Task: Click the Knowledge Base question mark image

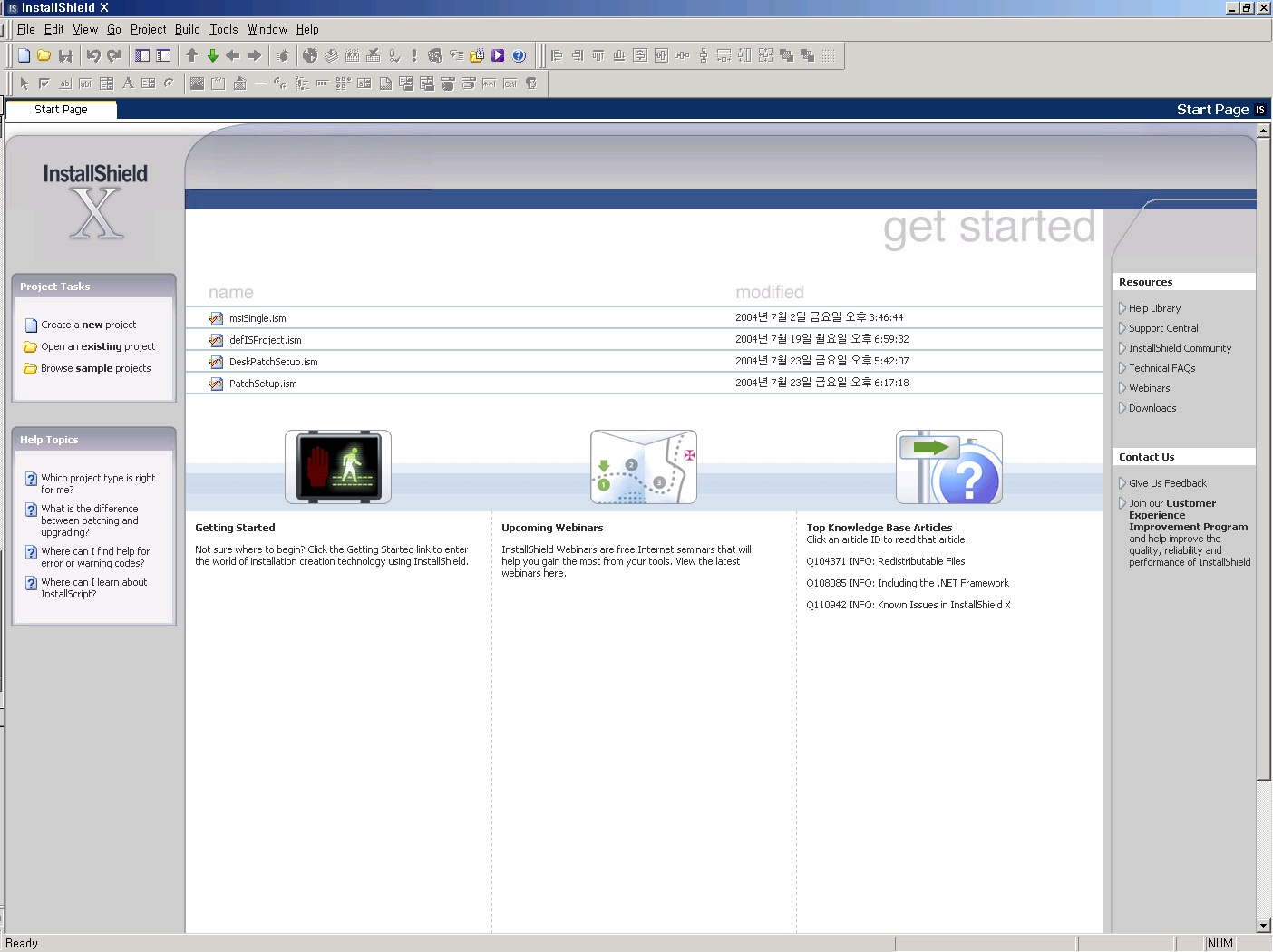Action: click(949, 467)
